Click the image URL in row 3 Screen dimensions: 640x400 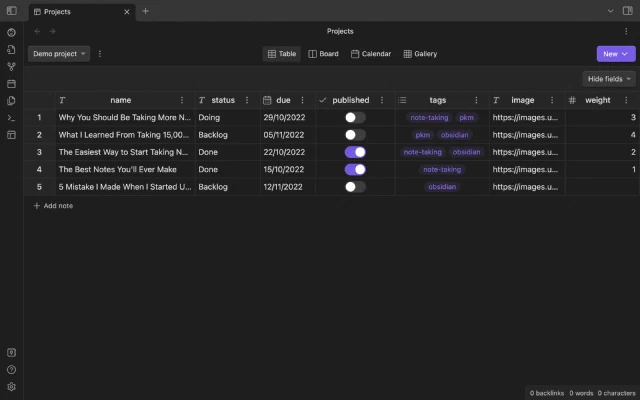(x=525, y=152)
